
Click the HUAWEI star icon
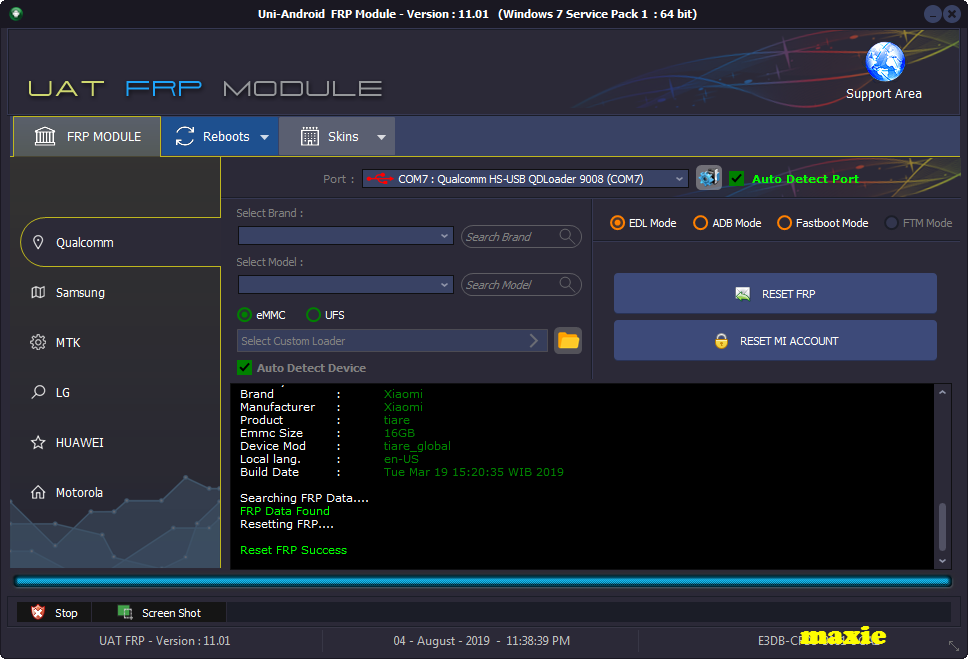click(x=38, y=442)
